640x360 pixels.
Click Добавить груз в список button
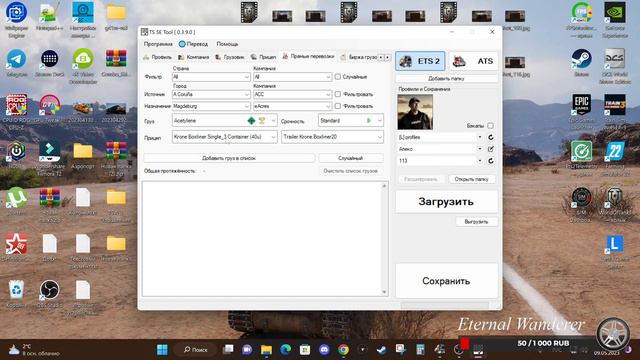[x=229, y=158]
